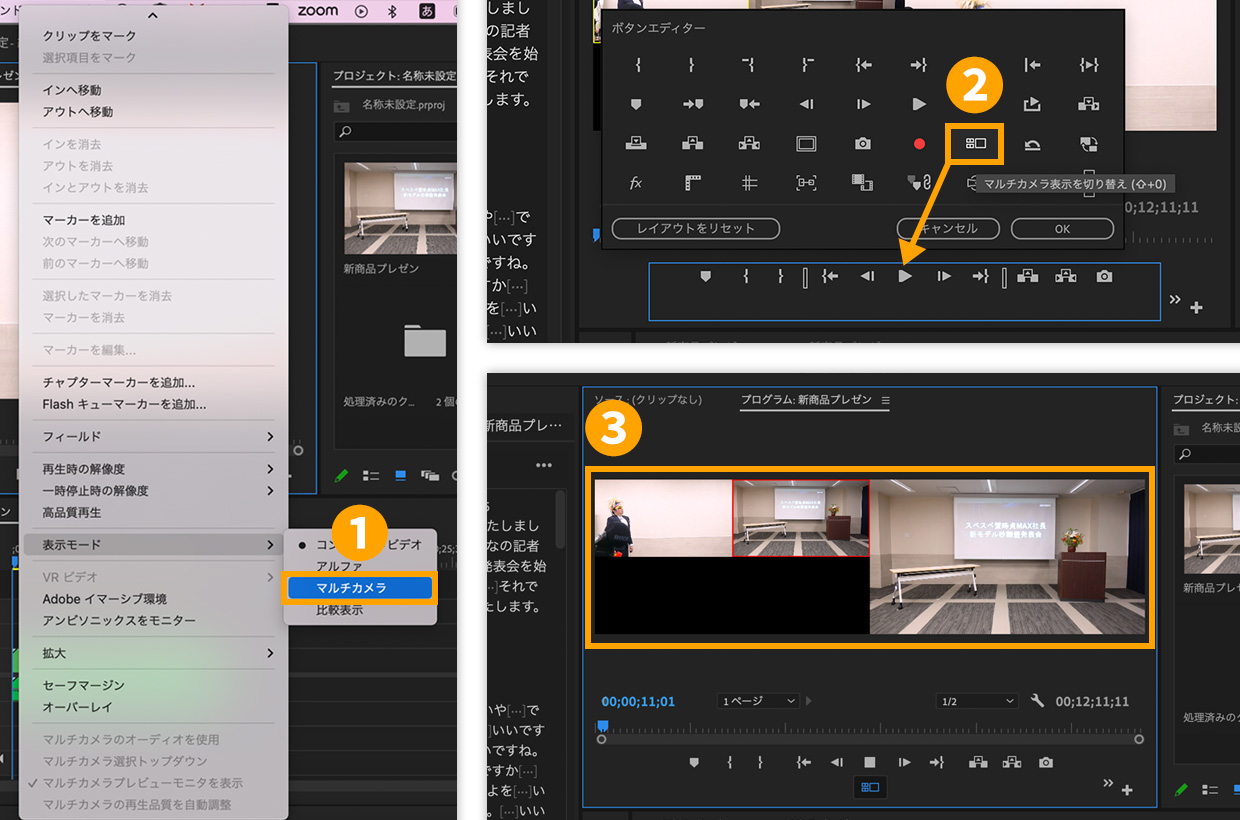The height and width of the screenshot is (820, 1240).
Task: Click Show Rulers icon in Button Editor
Action: click(693, 183)
